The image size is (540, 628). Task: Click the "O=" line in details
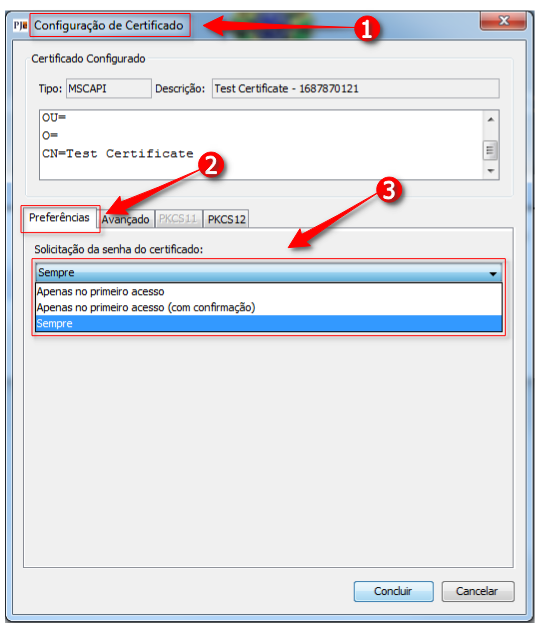click(x=50, y=135)
